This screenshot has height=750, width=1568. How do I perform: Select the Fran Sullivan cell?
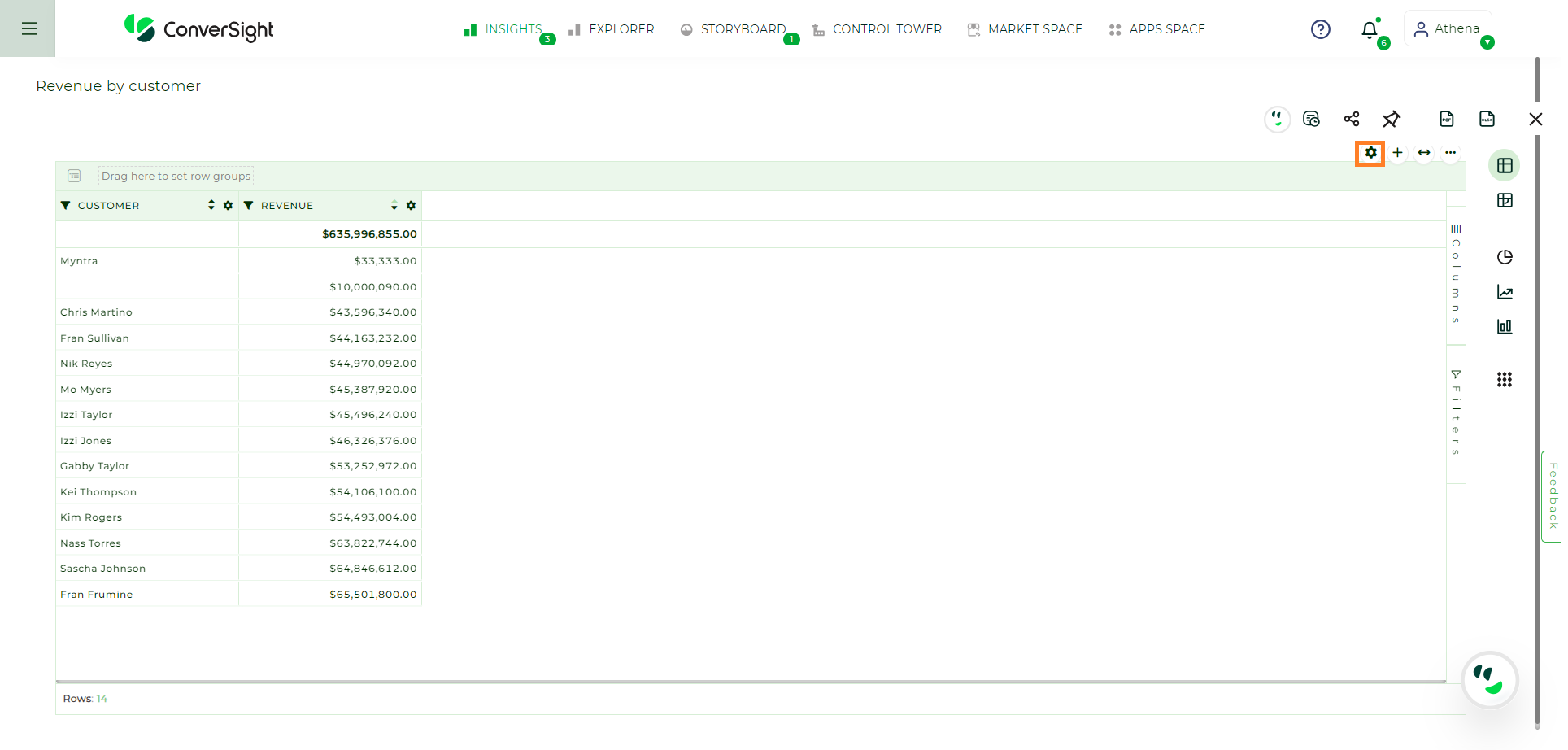coord(147,338)
